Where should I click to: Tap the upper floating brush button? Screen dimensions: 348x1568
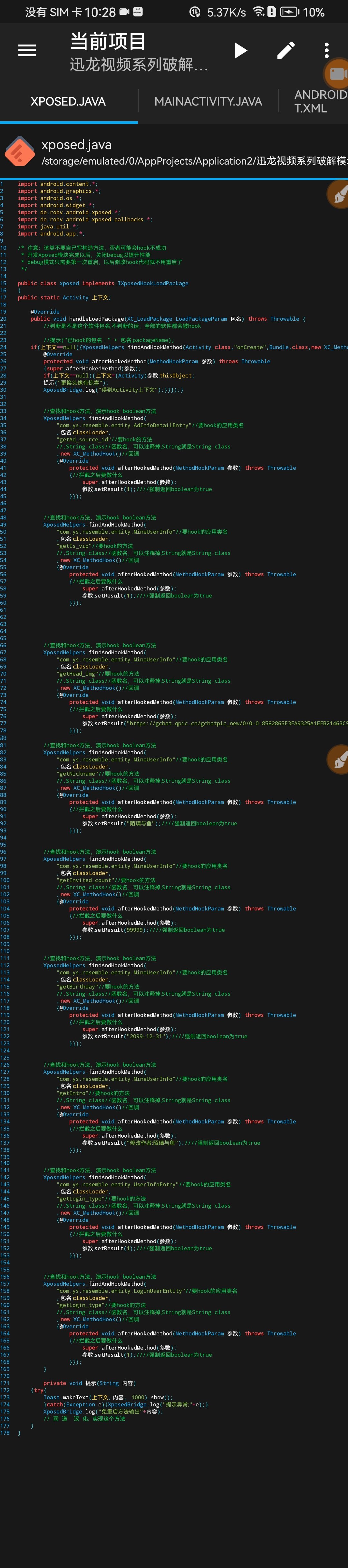pyautogui.click(x=338, y=194)
